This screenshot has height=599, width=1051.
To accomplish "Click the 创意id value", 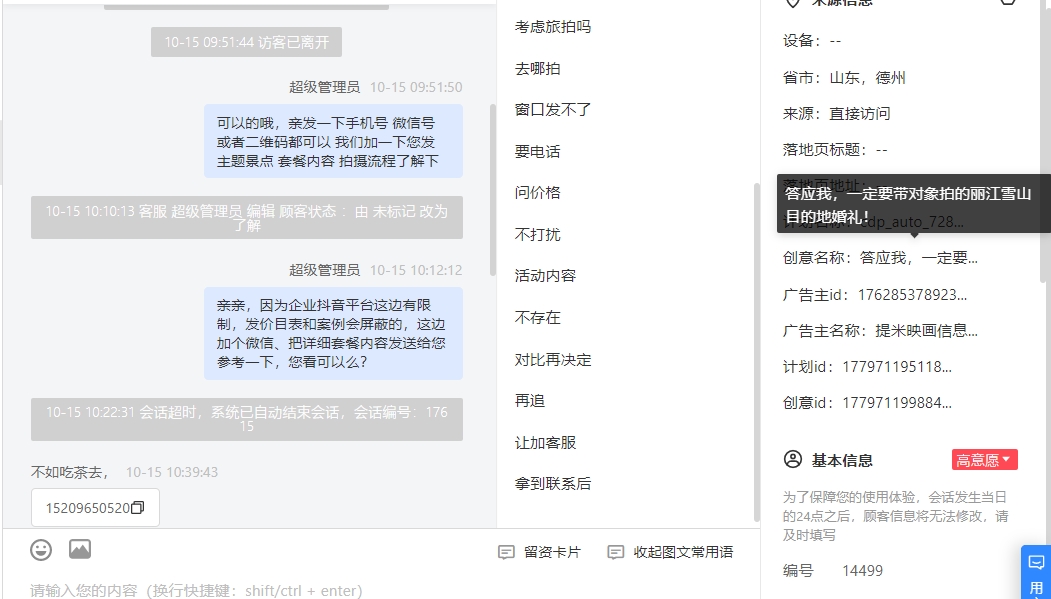I will tap(897, 403).
